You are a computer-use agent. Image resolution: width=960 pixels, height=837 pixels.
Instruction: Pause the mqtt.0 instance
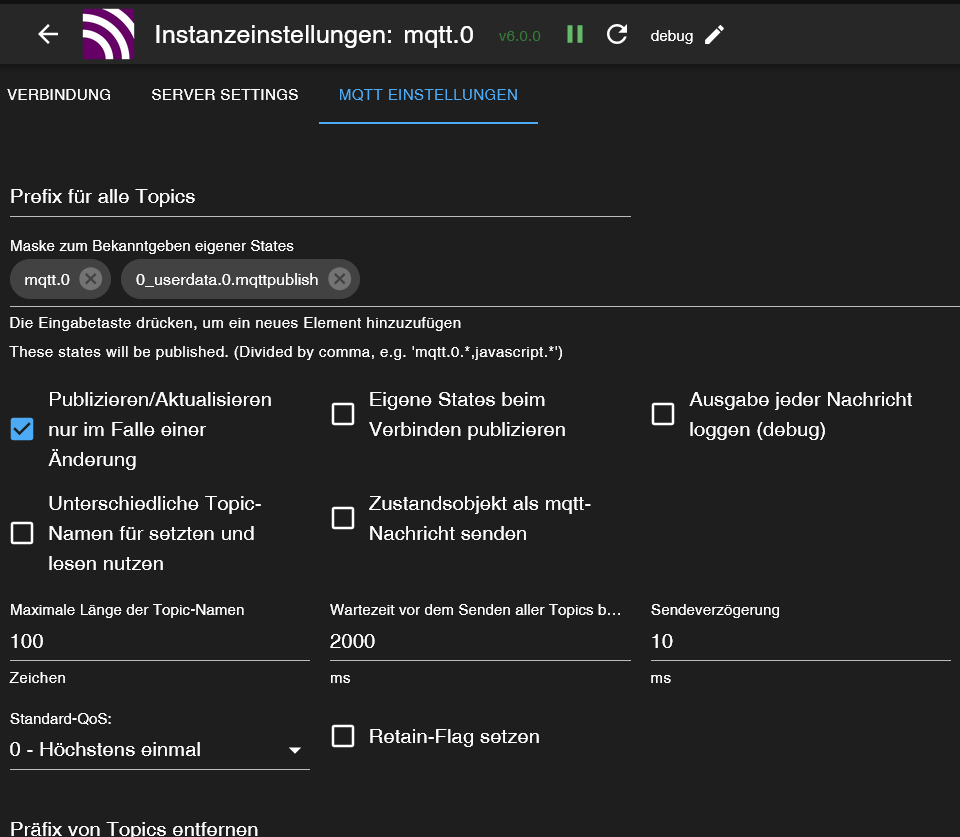(x=574, y=34)
